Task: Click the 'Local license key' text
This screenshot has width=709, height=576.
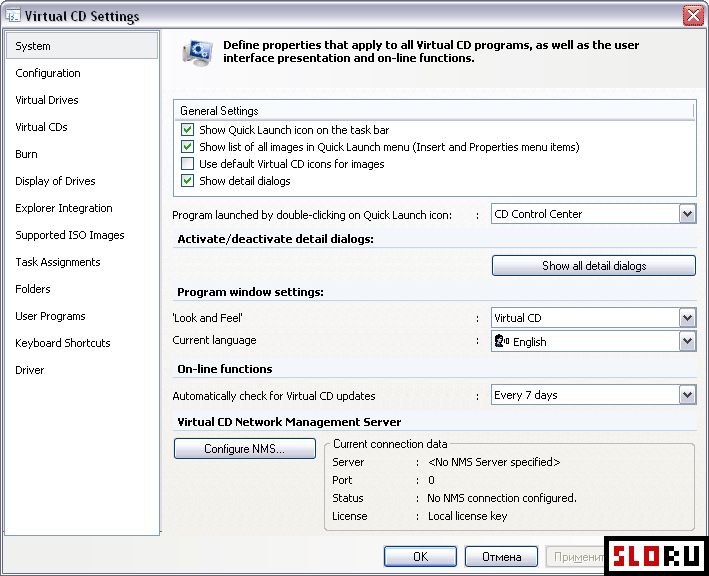Action: [x=468, y=516]
